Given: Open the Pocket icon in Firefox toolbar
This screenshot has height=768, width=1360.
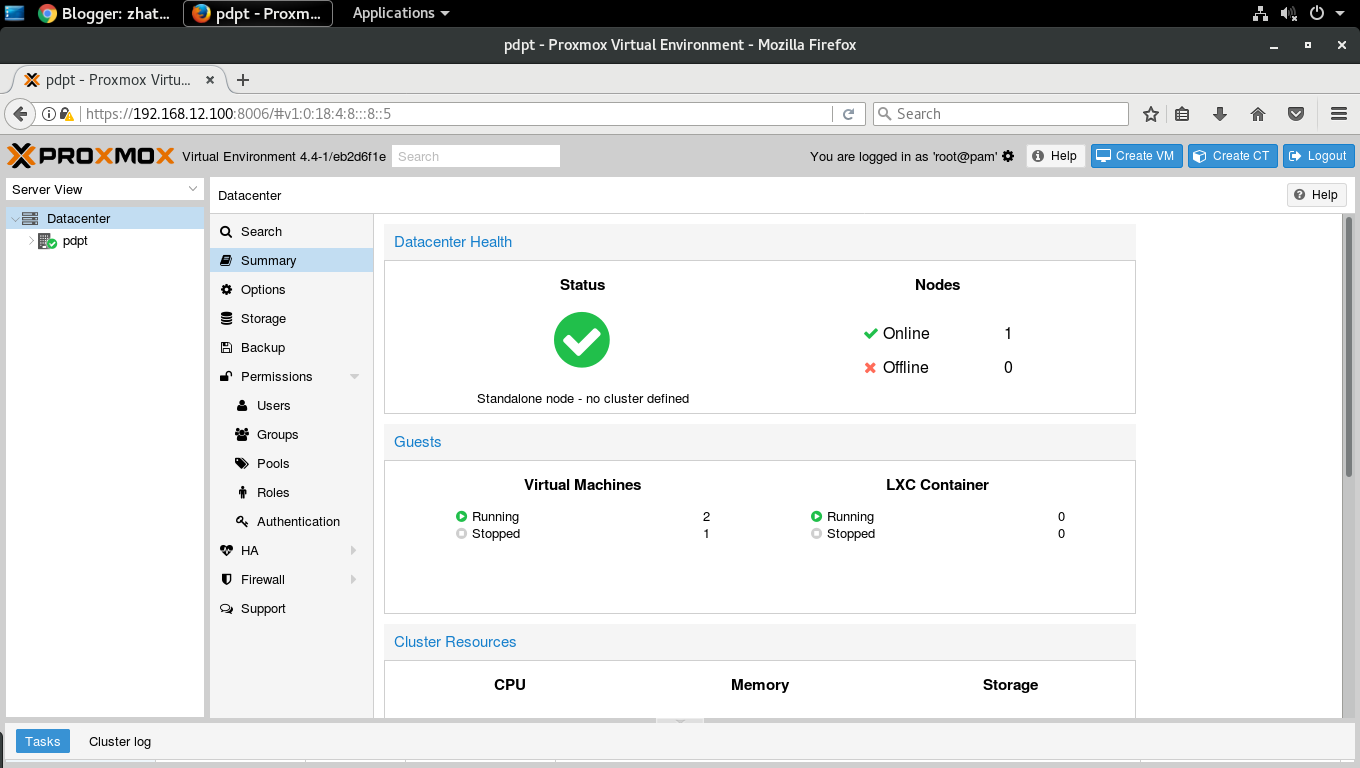Looking at the screenshot, I should [1296, 114].
